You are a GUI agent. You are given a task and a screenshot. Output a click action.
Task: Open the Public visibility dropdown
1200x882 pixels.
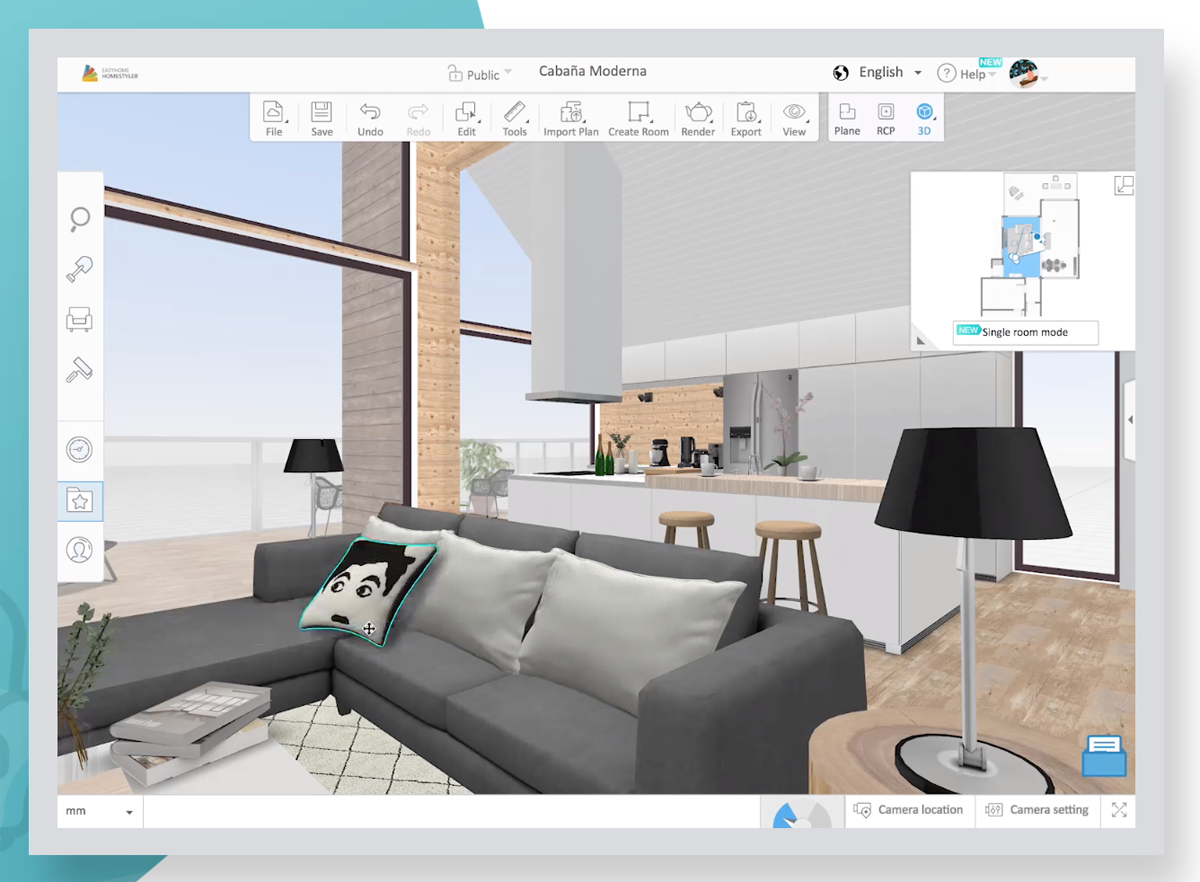[x=480, y=74]
